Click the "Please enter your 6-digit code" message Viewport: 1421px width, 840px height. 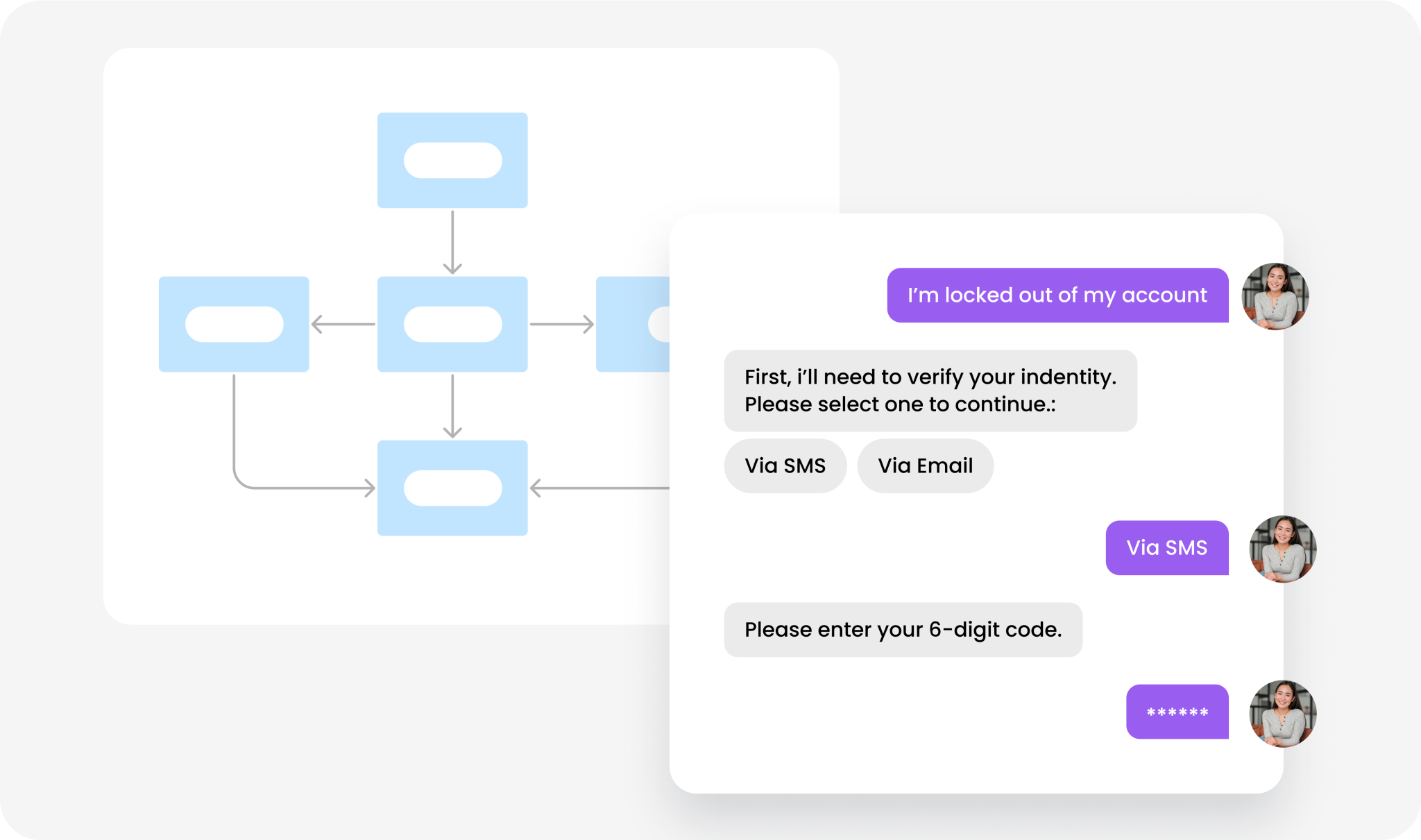pos(903,629)
